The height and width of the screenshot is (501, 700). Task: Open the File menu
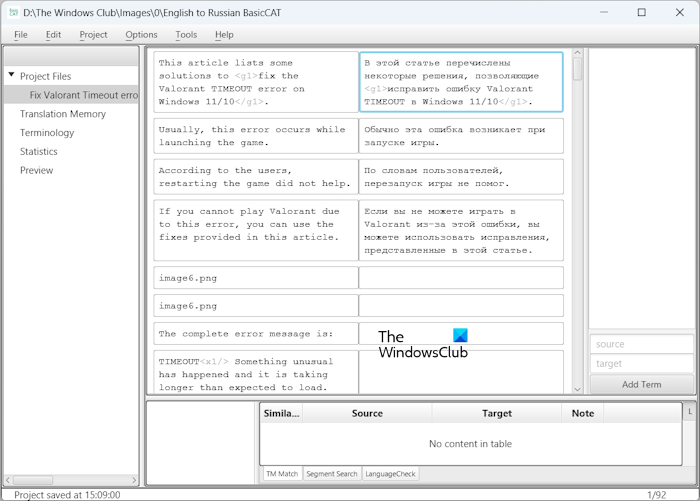pos(21,34)
